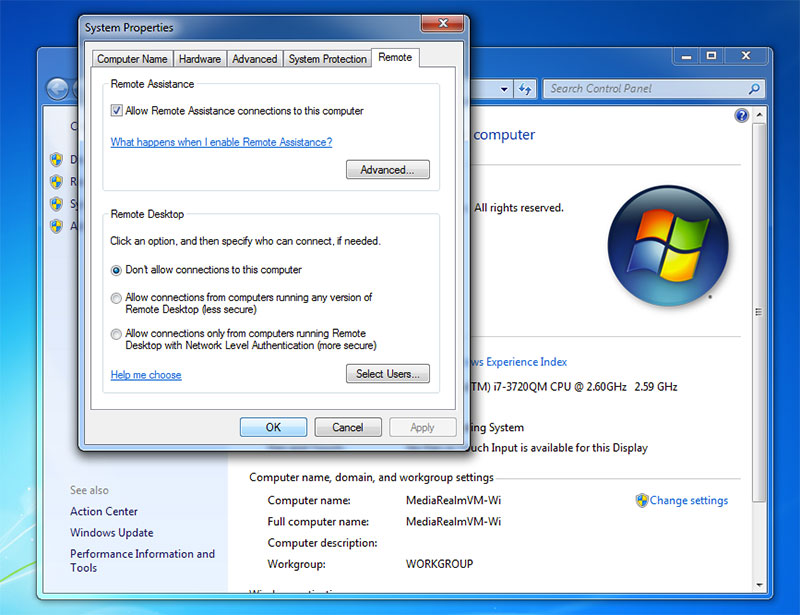Switch to the Hardware tab
Screen dimensions: 800x615
click(199, 58)
